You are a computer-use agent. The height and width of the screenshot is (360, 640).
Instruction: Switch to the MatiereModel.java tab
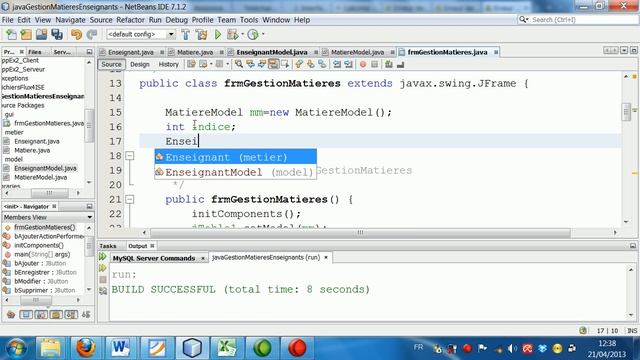pyautogui.click(x=357, y=52)
